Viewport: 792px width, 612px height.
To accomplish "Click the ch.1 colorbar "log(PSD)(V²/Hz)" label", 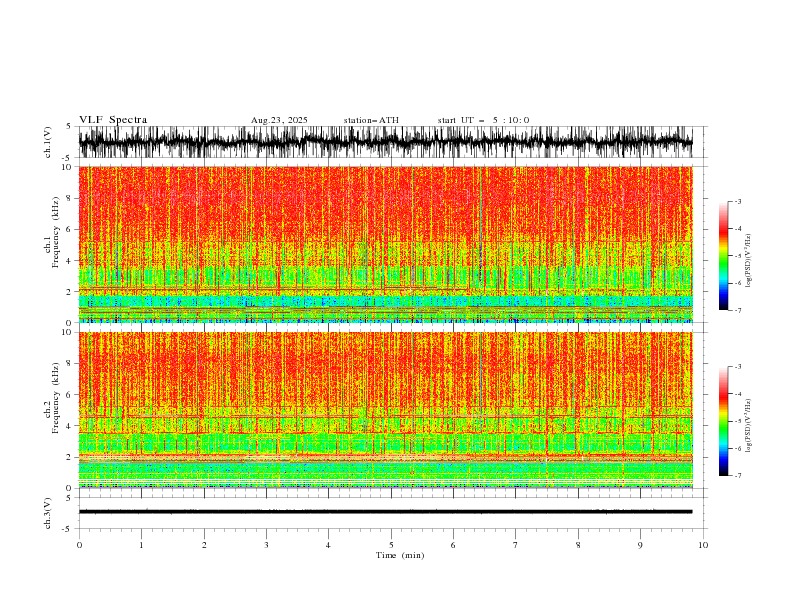I will [748, 261].
